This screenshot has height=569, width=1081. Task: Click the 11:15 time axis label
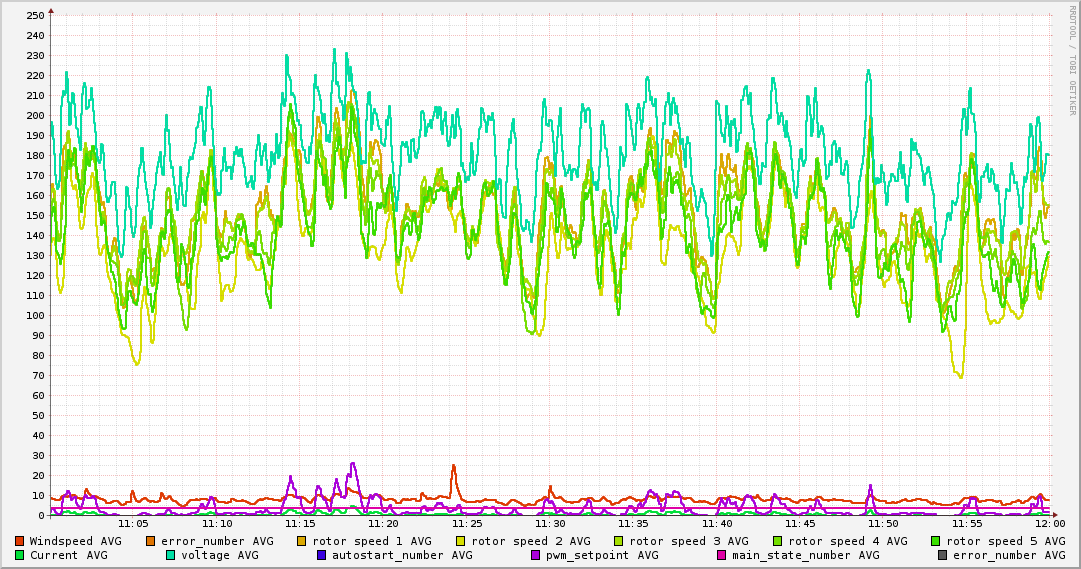coord(301,524)
